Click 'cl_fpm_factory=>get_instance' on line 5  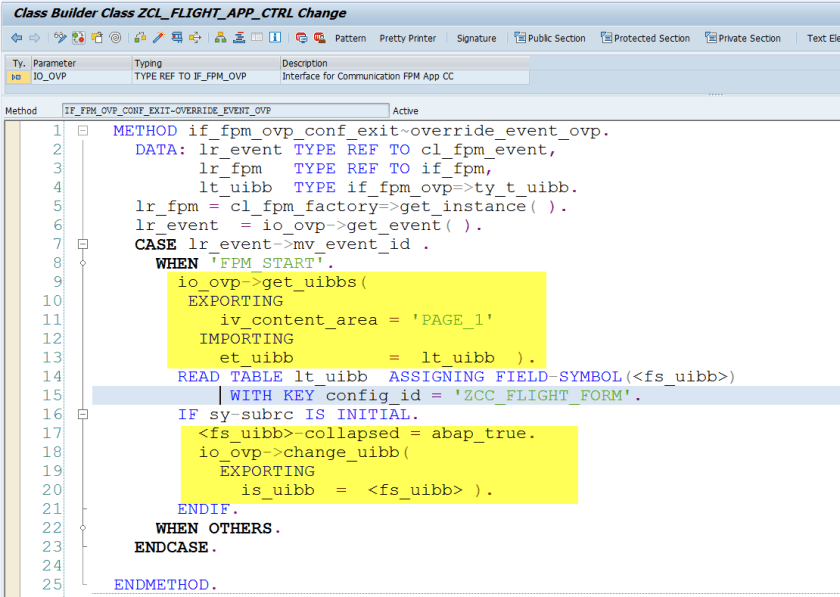[x=378, y=206]
